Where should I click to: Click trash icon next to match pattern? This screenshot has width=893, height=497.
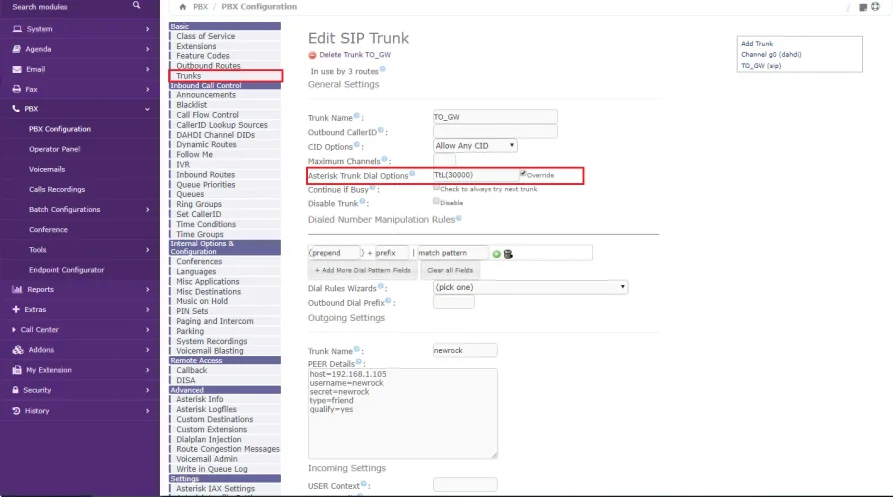pos(509,254)
